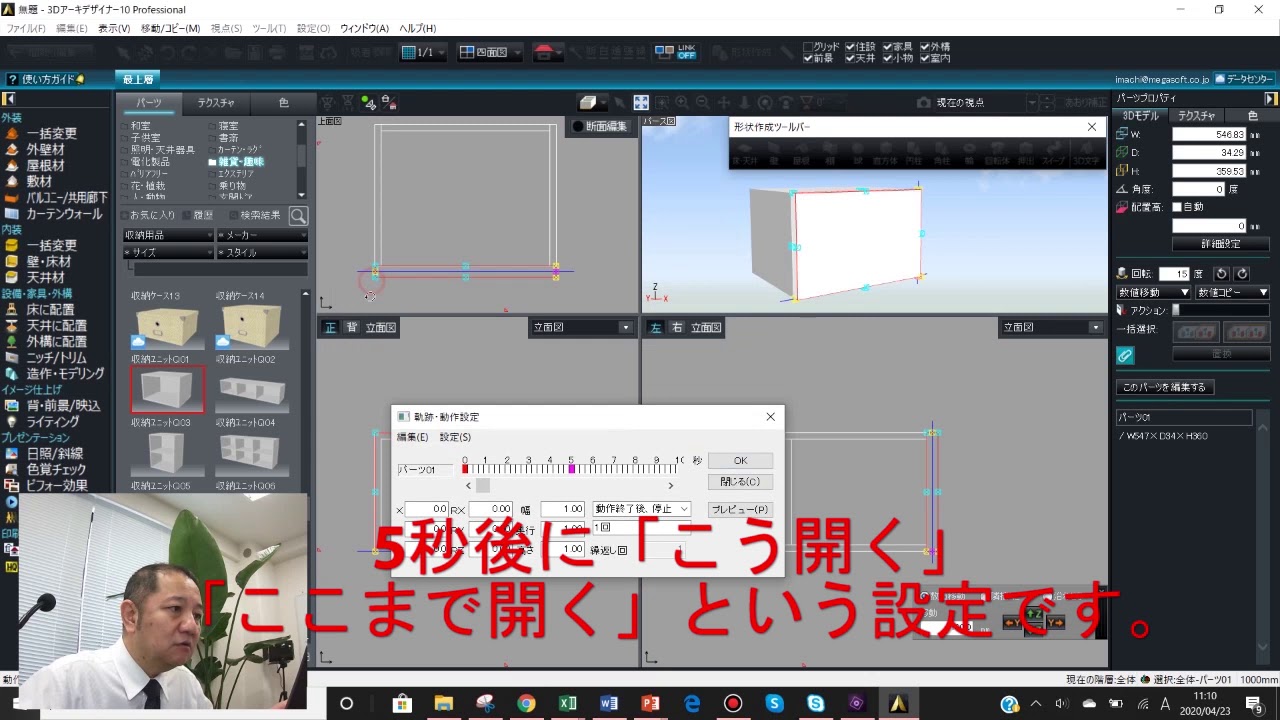Collapse the パーツプロパティ panel arrow
This screenshot has width=1280, height=720.
pos(1271,99)
